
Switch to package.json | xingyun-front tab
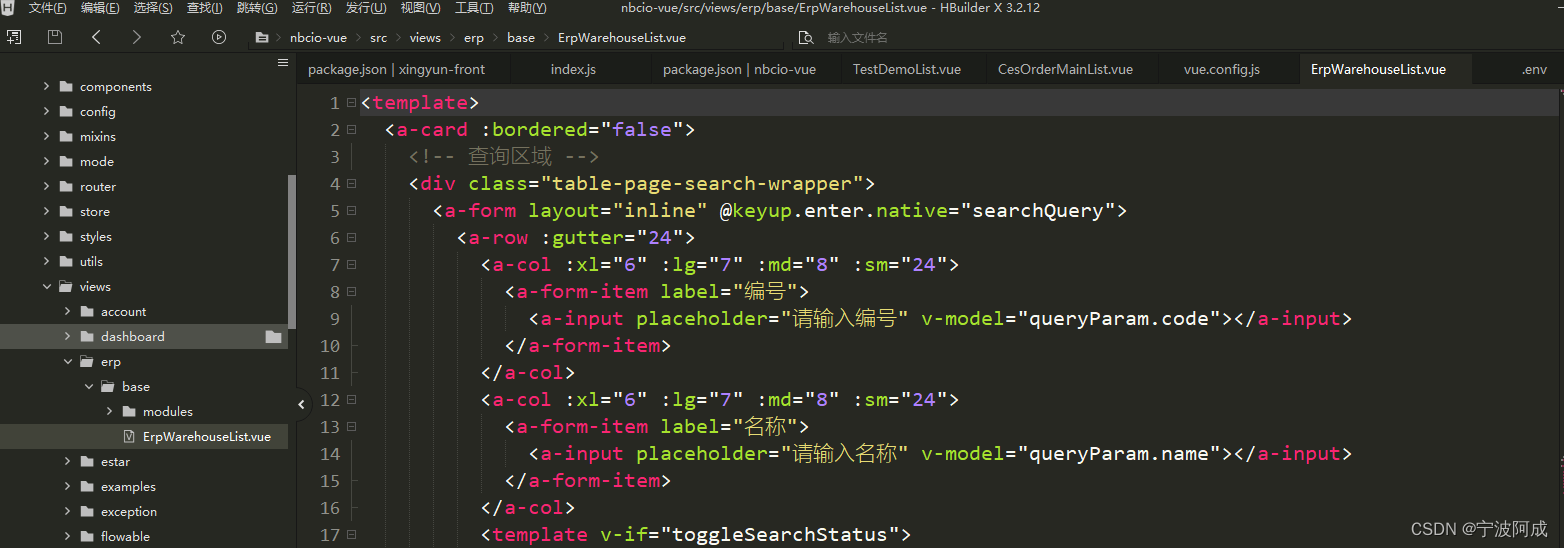(x=397, y=69)
